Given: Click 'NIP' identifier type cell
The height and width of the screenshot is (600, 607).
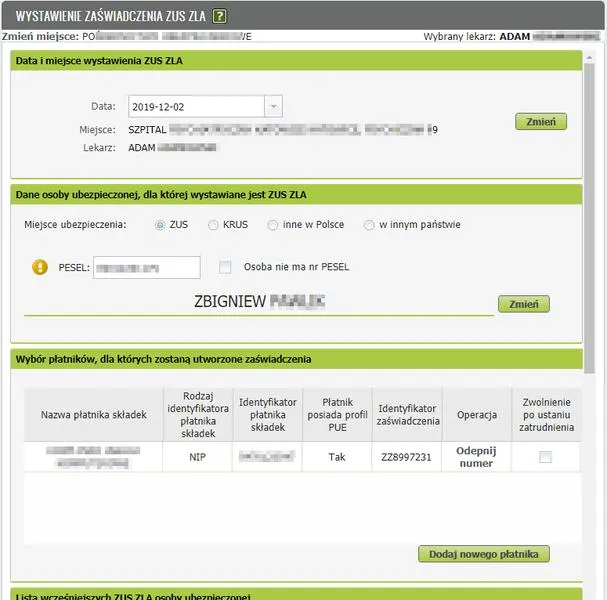Looking at the screenshot, I should (197, 457).
